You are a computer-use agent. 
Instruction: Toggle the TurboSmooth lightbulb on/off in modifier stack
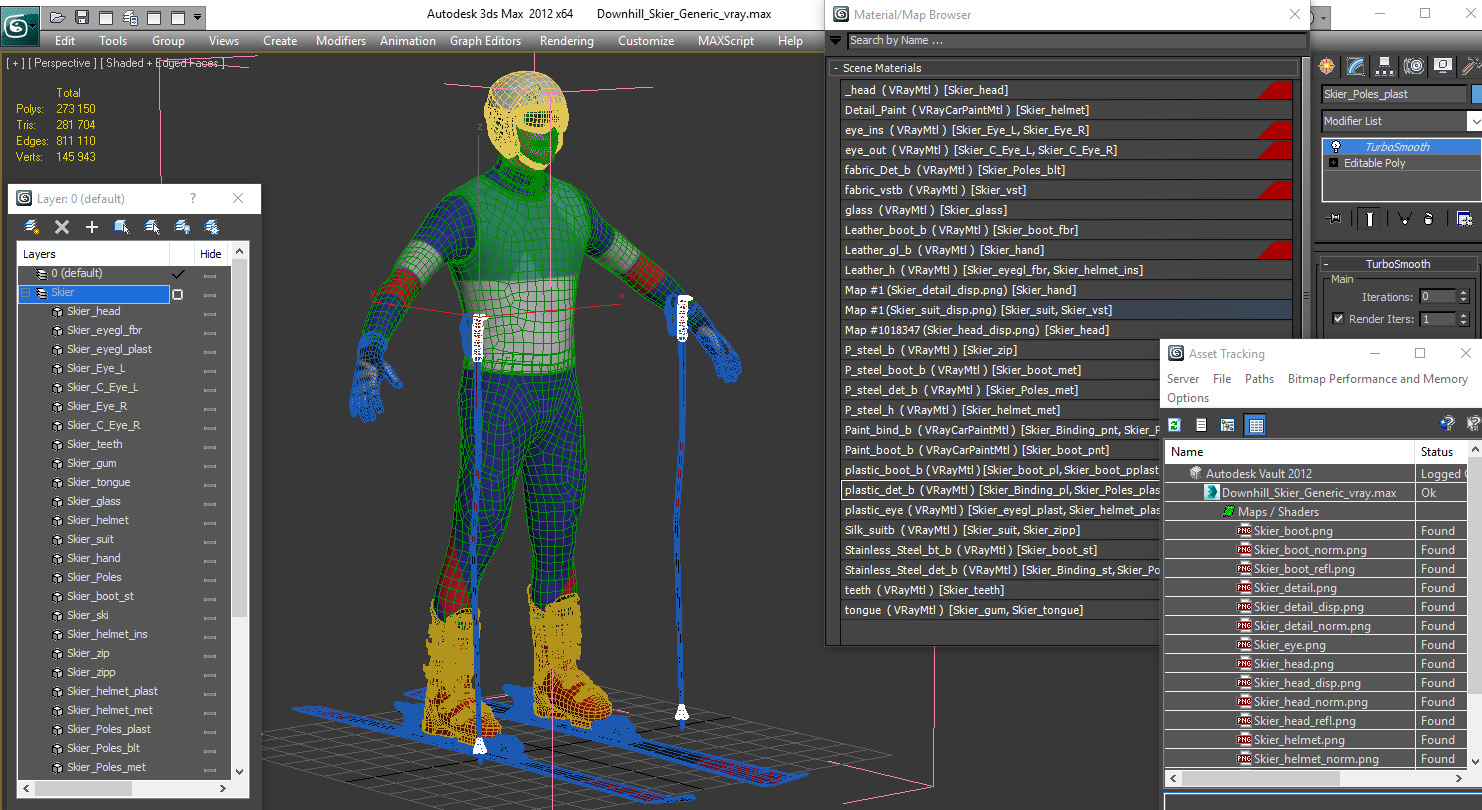pyautogui.click(x=1335, y=147)
